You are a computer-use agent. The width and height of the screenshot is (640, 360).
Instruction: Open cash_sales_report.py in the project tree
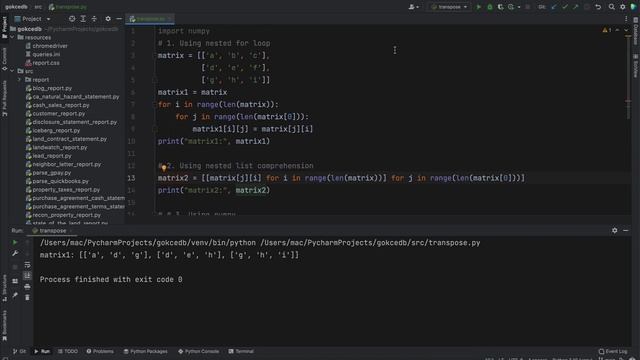[61, 105]
